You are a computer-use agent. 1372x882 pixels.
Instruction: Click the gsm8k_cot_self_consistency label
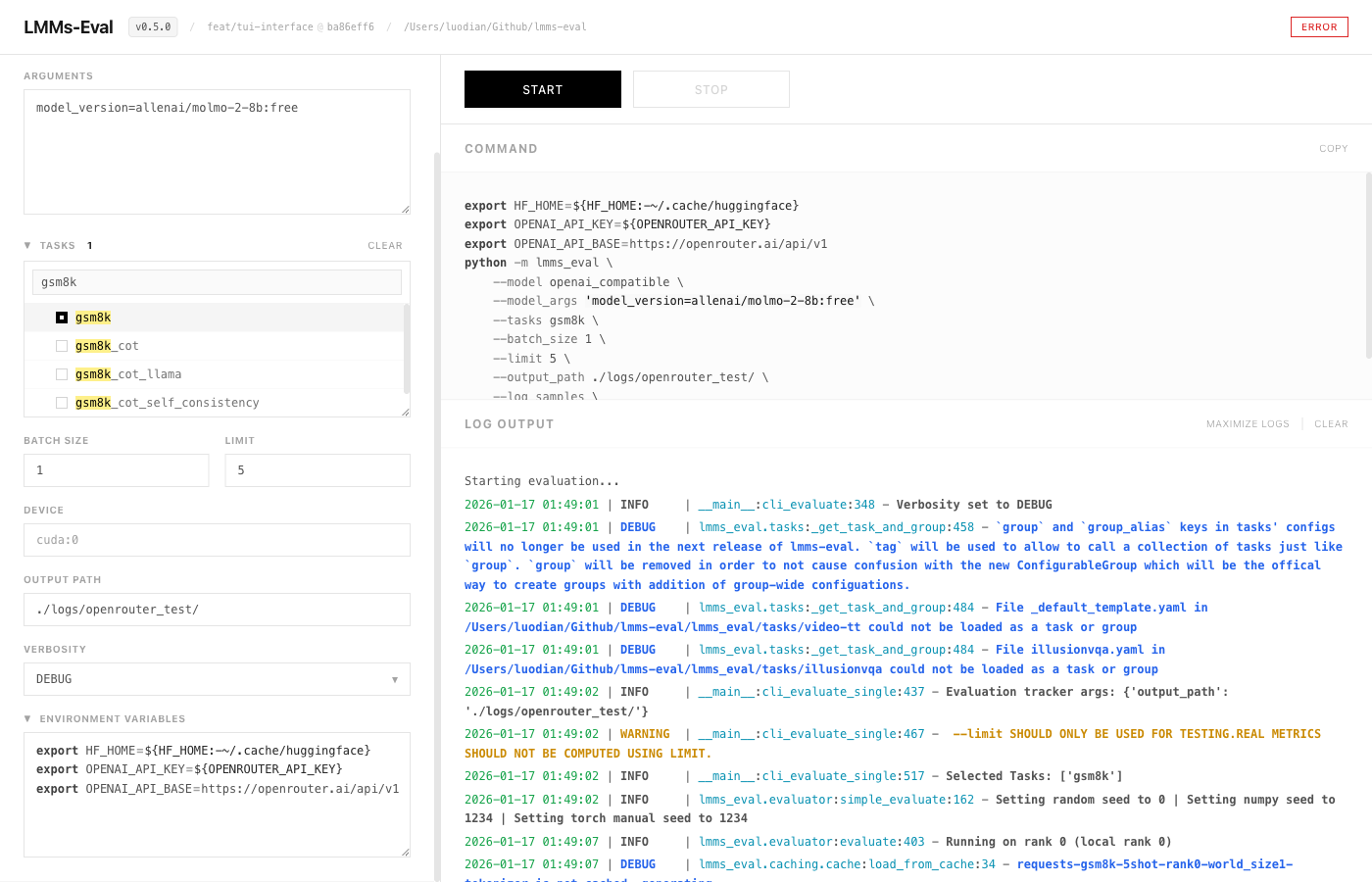point(168,403)
